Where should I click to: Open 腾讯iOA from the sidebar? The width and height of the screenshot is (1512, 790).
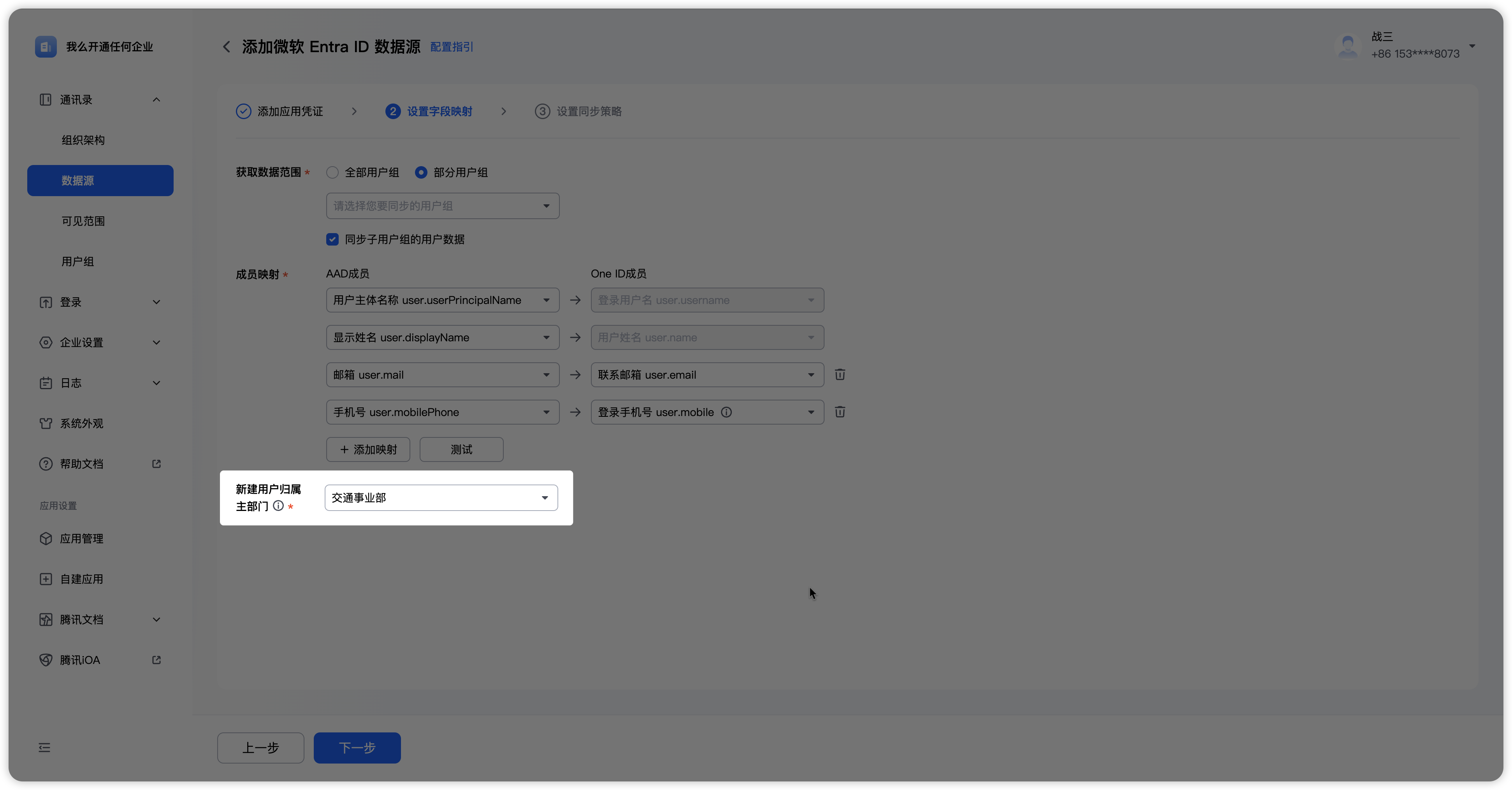coord(80,660)
